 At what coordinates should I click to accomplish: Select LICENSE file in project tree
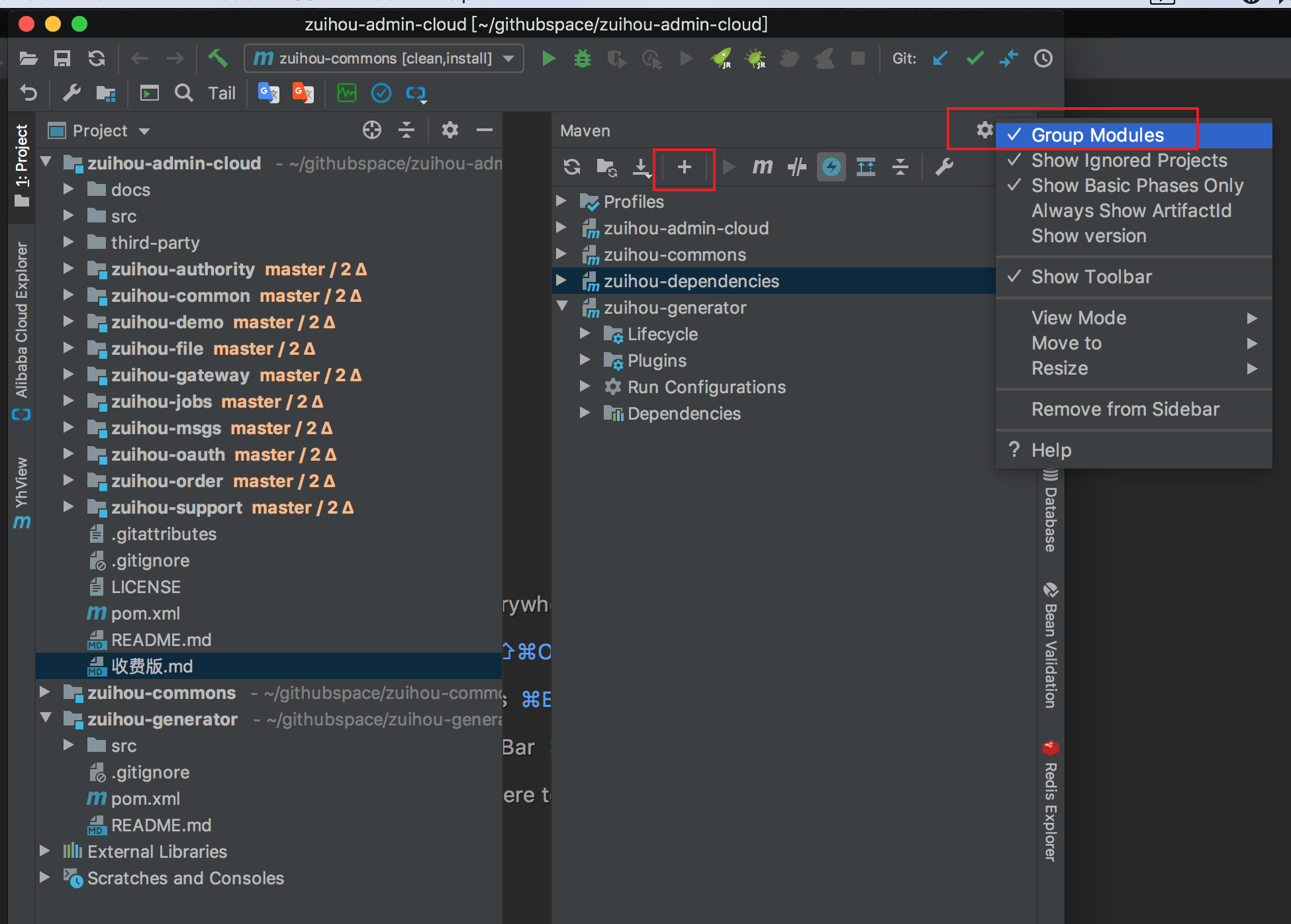point(146,587)
